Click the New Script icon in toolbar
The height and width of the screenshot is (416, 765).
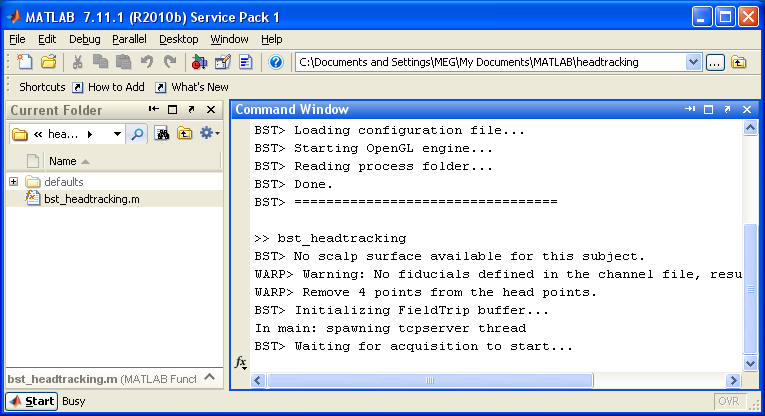tap(24, 62)
